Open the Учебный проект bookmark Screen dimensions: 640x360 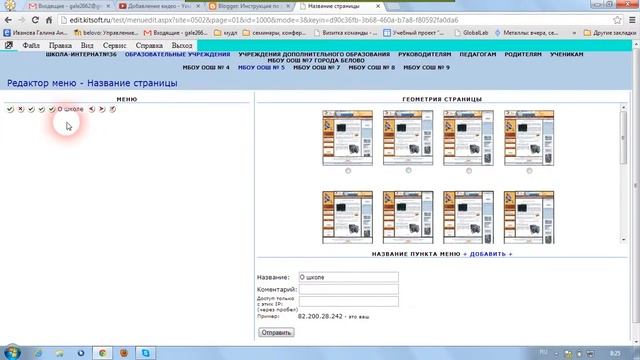point(414,33)
